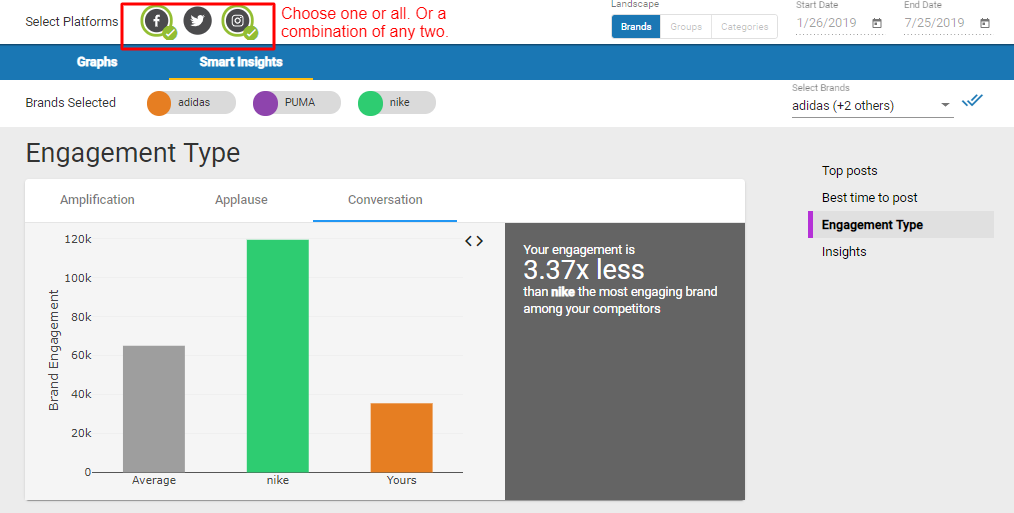Image resolution: width=1014 pixels, height=513 pixels.
Task: Go to Best time to post section
Action: point(870,197)
